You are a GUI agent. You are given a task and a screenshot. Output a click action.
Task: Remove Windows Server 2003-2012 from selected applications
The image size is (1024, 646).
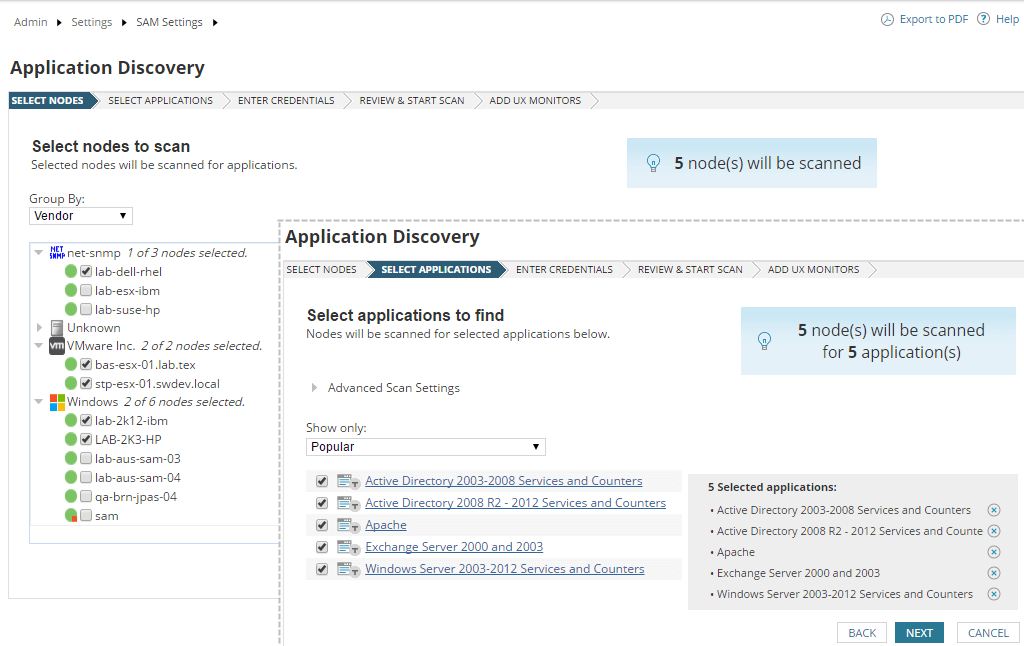pos(993,594)
